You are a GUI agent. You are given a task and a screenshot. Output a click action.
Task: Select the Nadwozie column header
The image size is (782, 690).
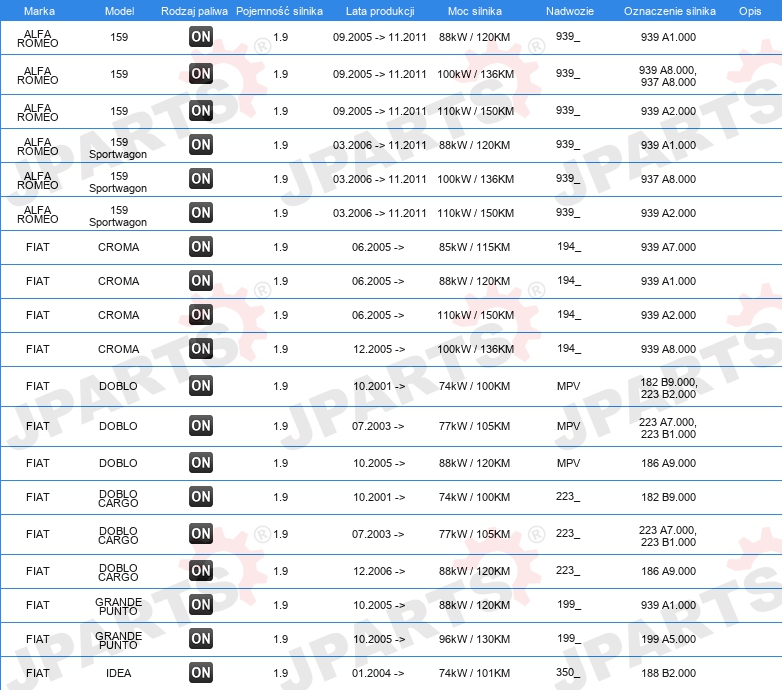tap(570, 11)
